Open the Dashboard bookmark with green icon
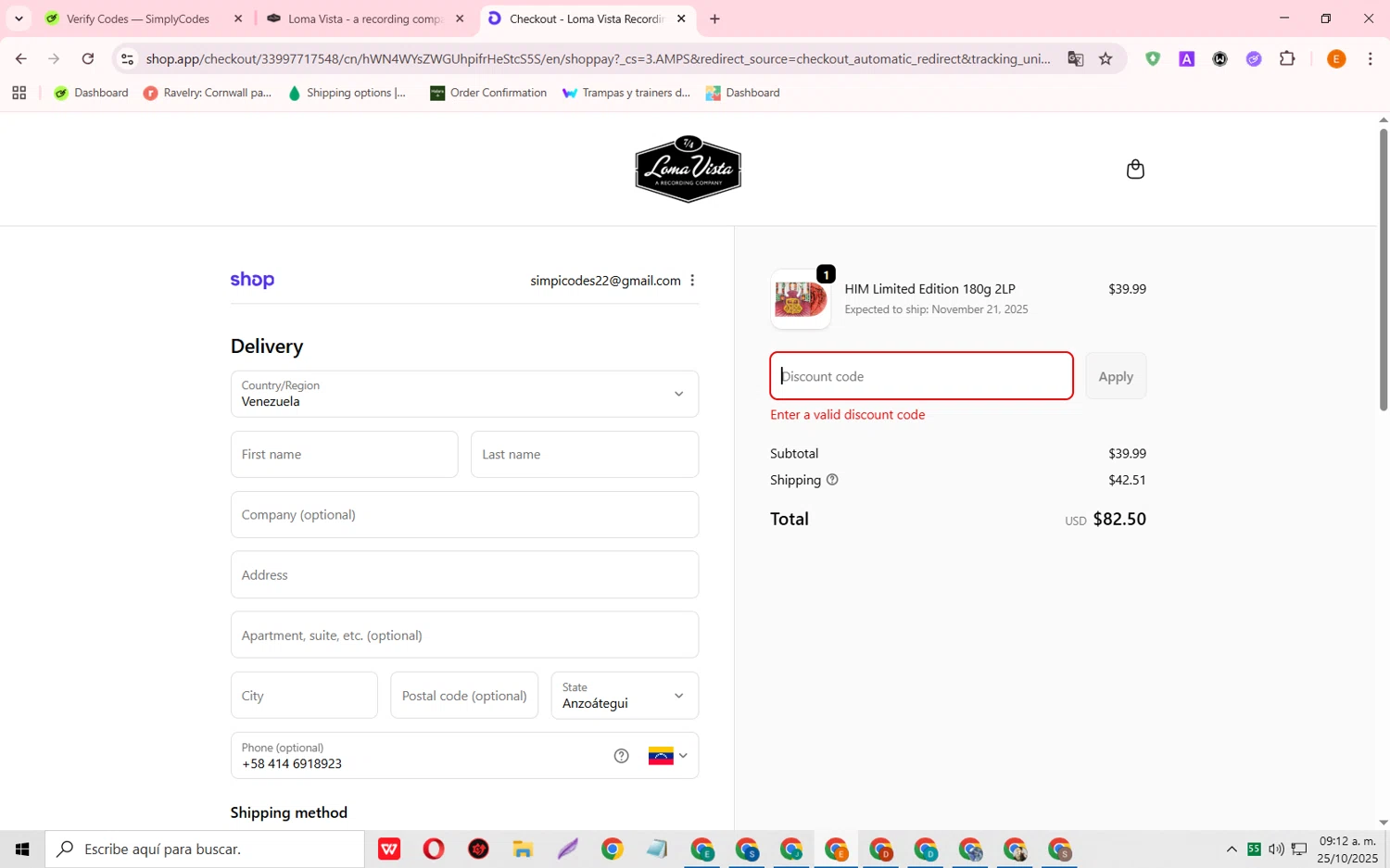This screenshot has height=868, width=1390. [x=91, y=93]
